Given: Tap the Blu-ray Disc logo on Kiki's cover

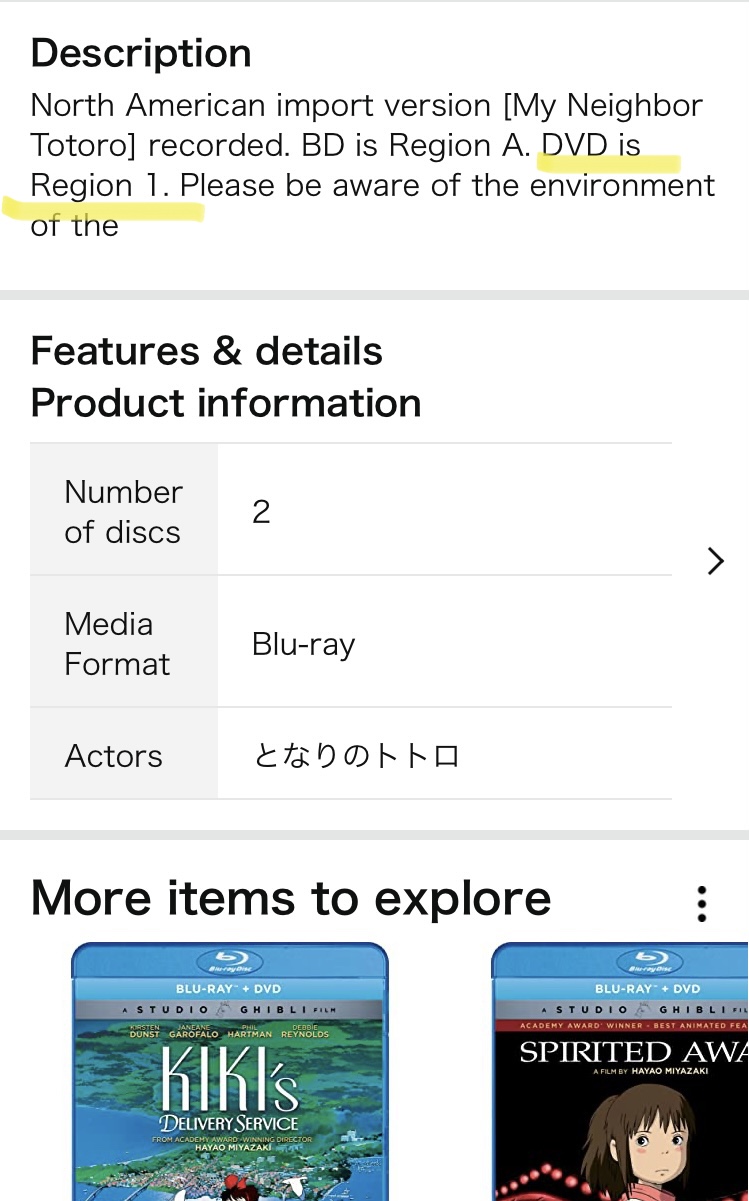Looking at the screenshot, I should tap(229, 963).
